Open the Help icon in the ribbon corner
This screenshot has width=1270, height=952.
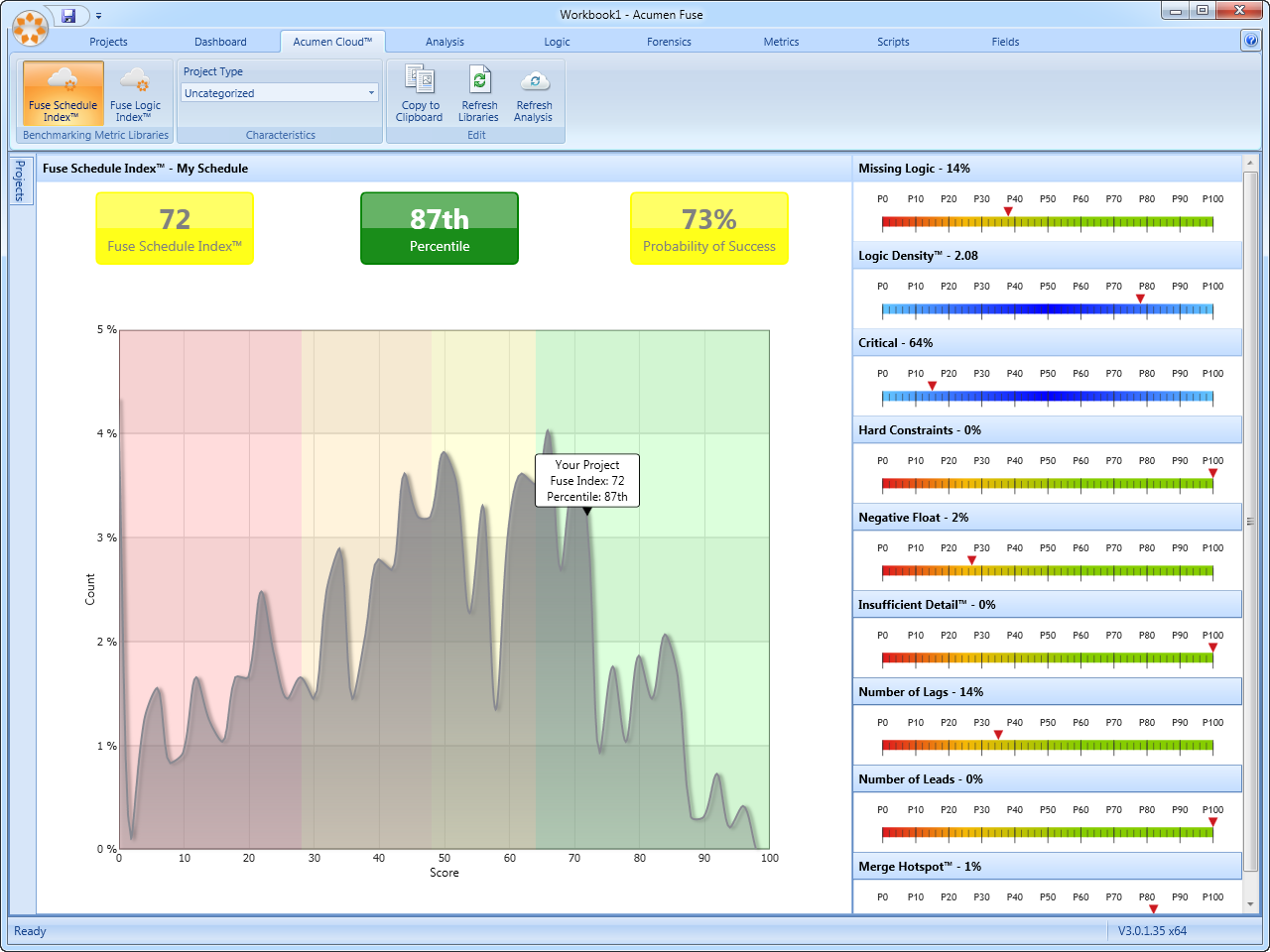coord(1250,40)
